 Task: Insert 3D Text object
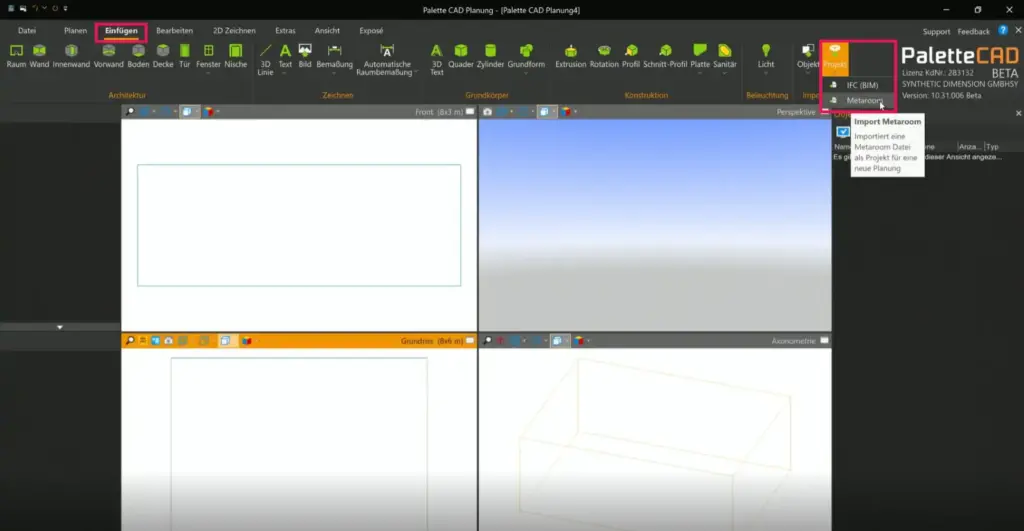436,59
